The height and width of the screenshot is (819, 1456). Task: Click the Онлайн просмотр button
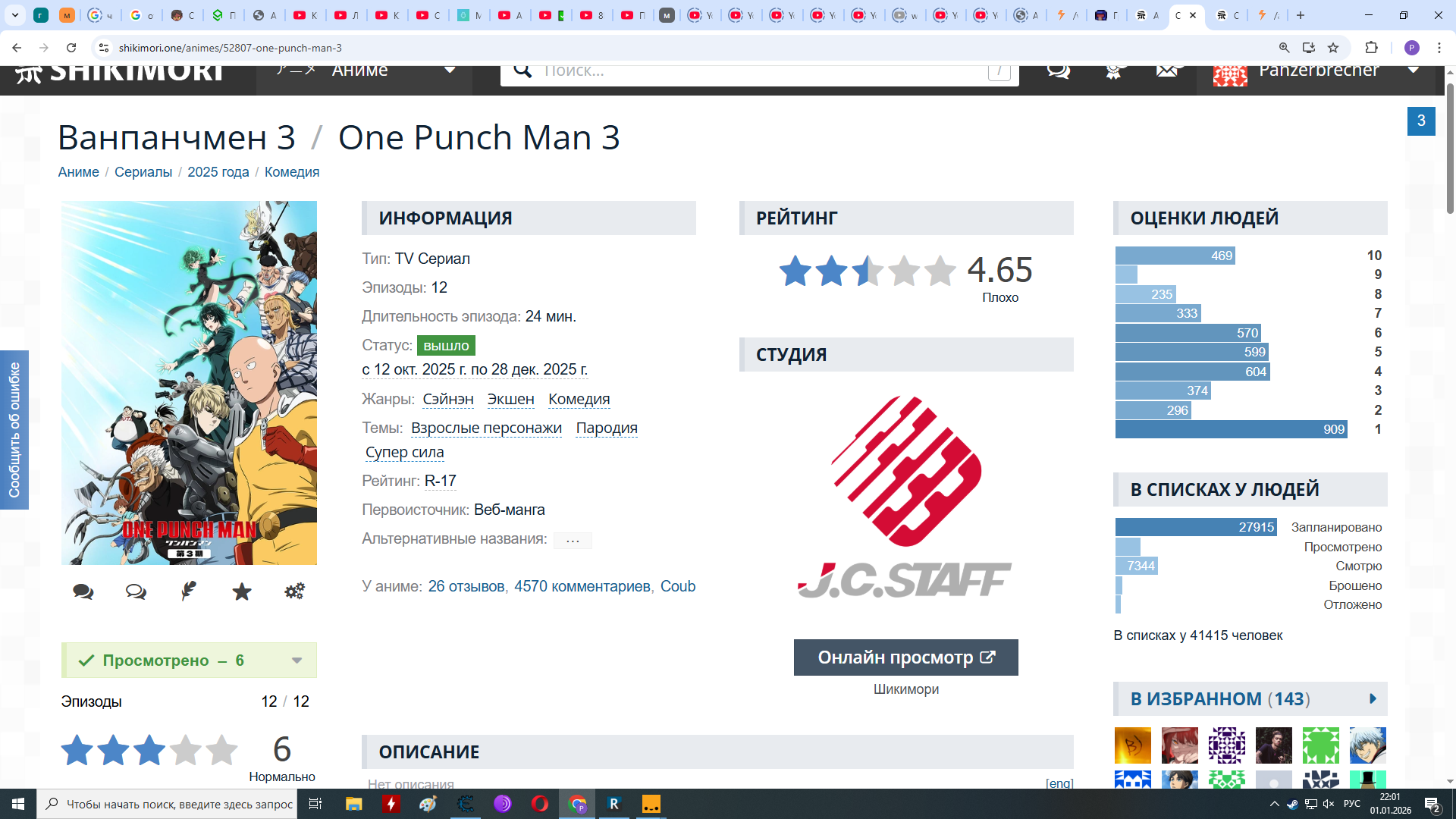tap(905, 657)
